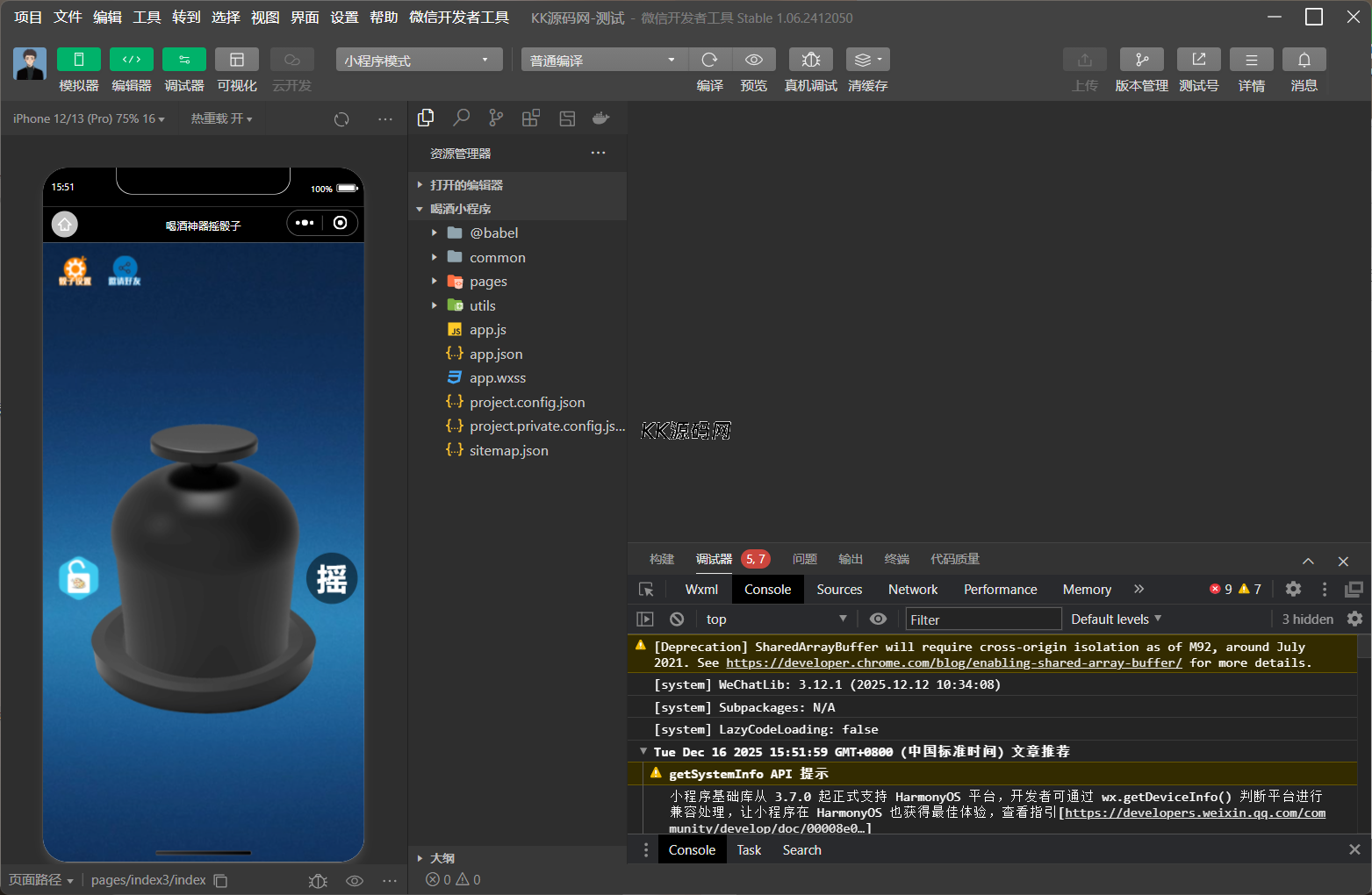Toggle the simulator button in toolbar
The width and height of the screenshot is (1372, 895).
[78, 60]
